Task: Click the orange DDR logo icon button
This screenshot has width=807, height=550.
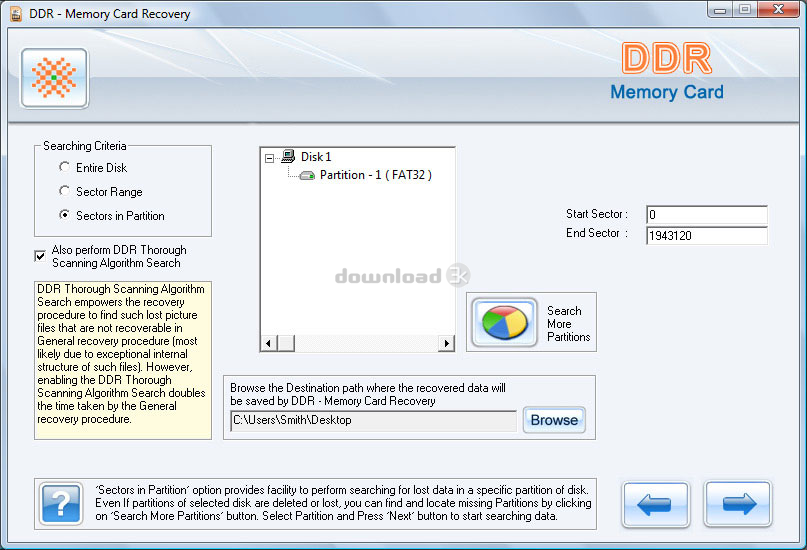Action: click(54, 78)
